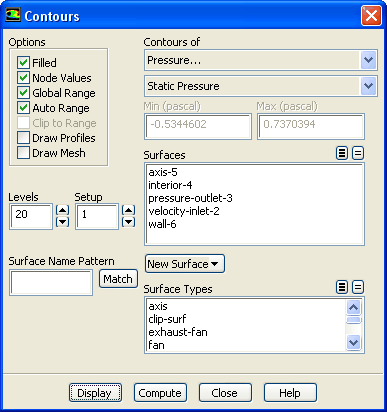387x412 pixels.
Task: Turn off Auto Range checkbox
Action: pyautogui.click(x=23, y=108)
